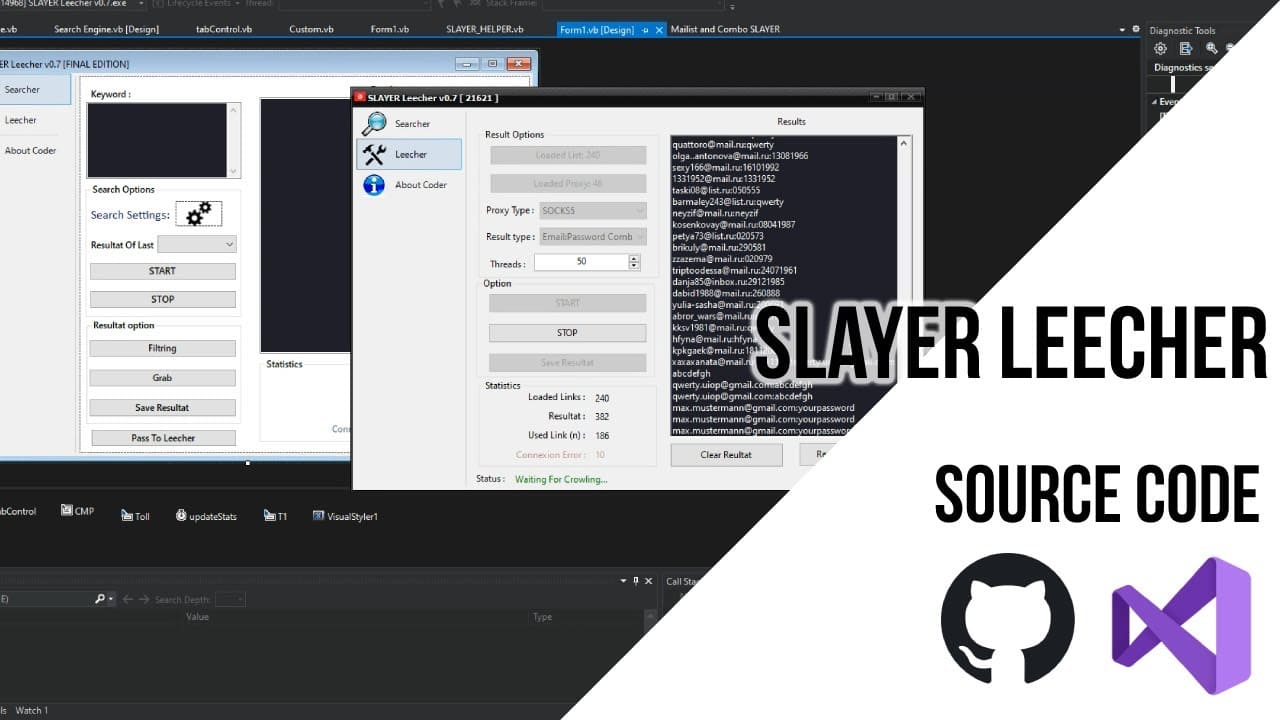The height and width of the screenshot is (720, 1280).
Task: Increase Threads value with the up arrow
Action: (x=634, y=258)
